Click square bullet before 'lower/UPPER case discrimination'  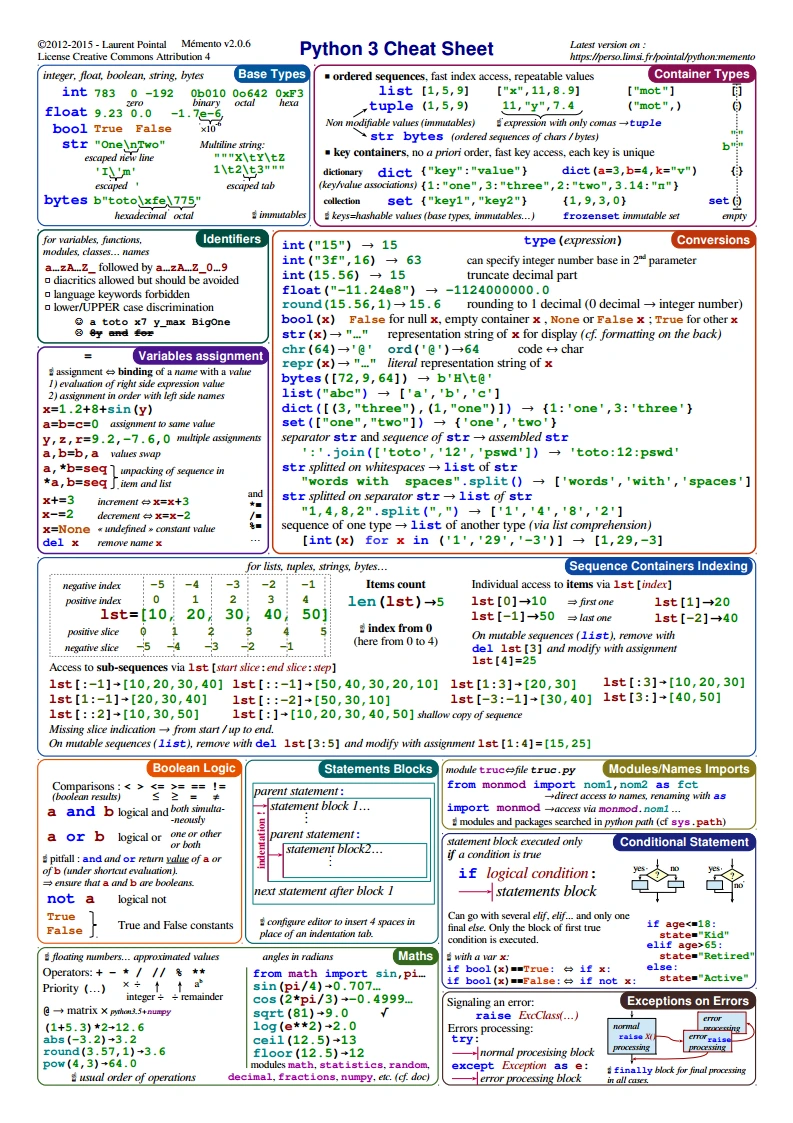(x=47, y=308)
